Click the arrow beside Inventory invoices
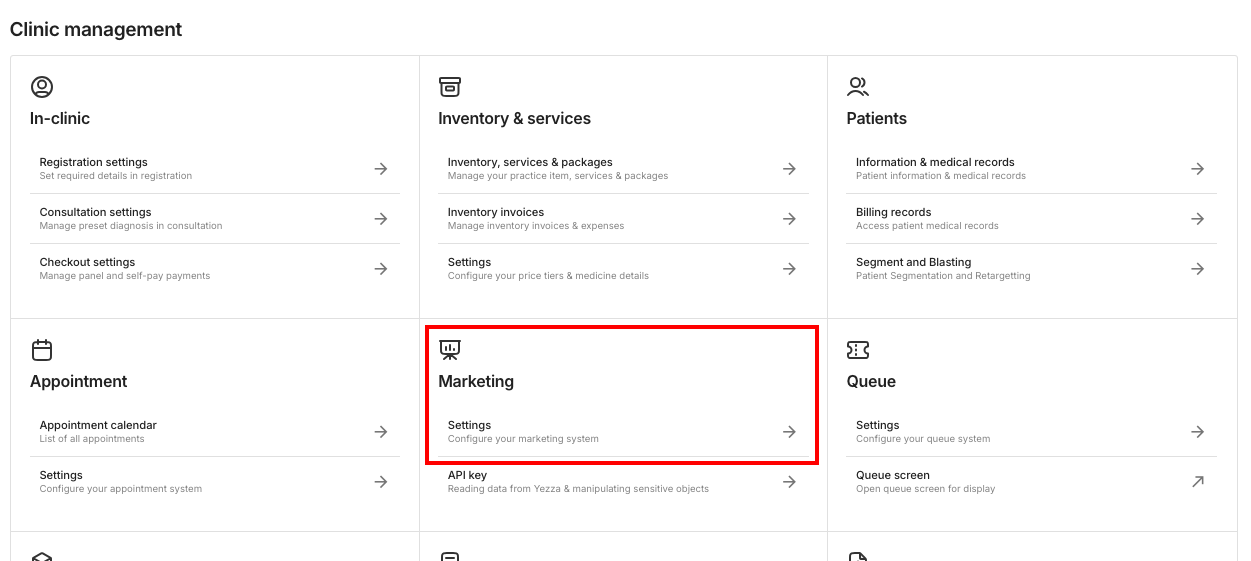Image resolution: width=1251 pixels, height=561 pixels. (789, 219)
